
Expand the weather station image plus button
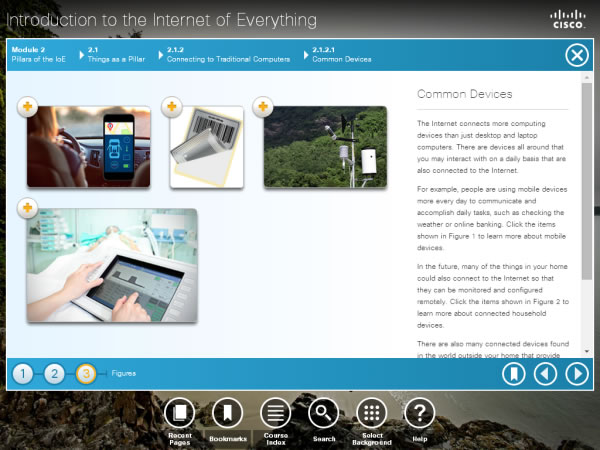coord(263,105)
